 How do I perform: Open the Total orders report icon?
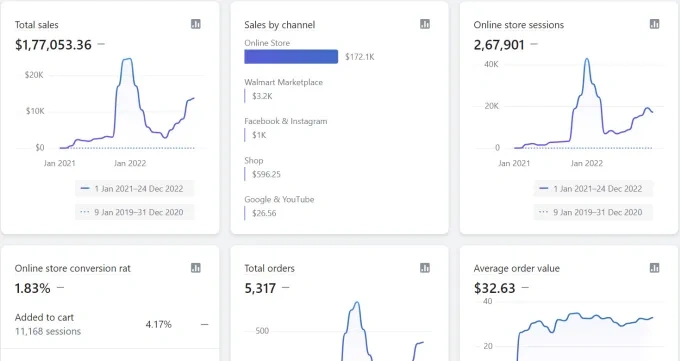pyautogui.click(x=425, y=268)
